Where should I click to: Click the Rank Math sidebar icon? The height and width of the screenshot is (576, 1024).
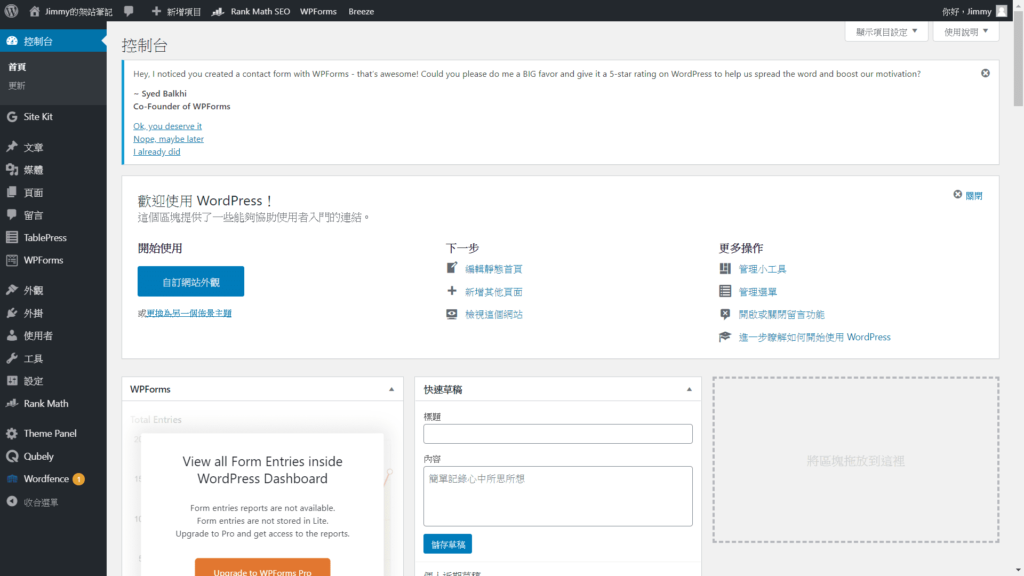[12, 404]
